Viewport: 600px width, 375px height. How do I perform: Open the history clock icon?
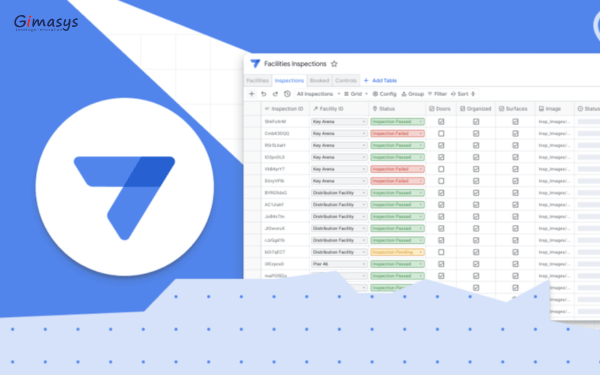[287, 94]
